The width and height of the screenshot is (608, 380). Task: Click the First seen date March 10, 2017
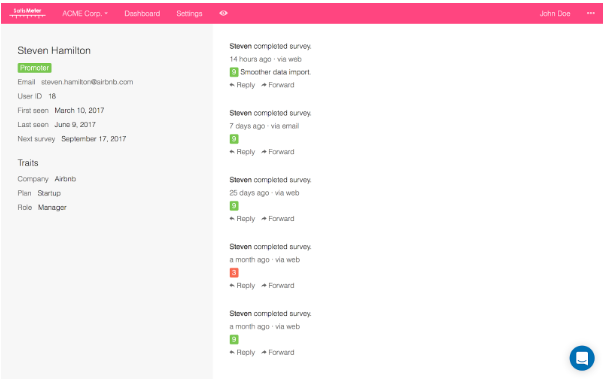click(79, 111)
